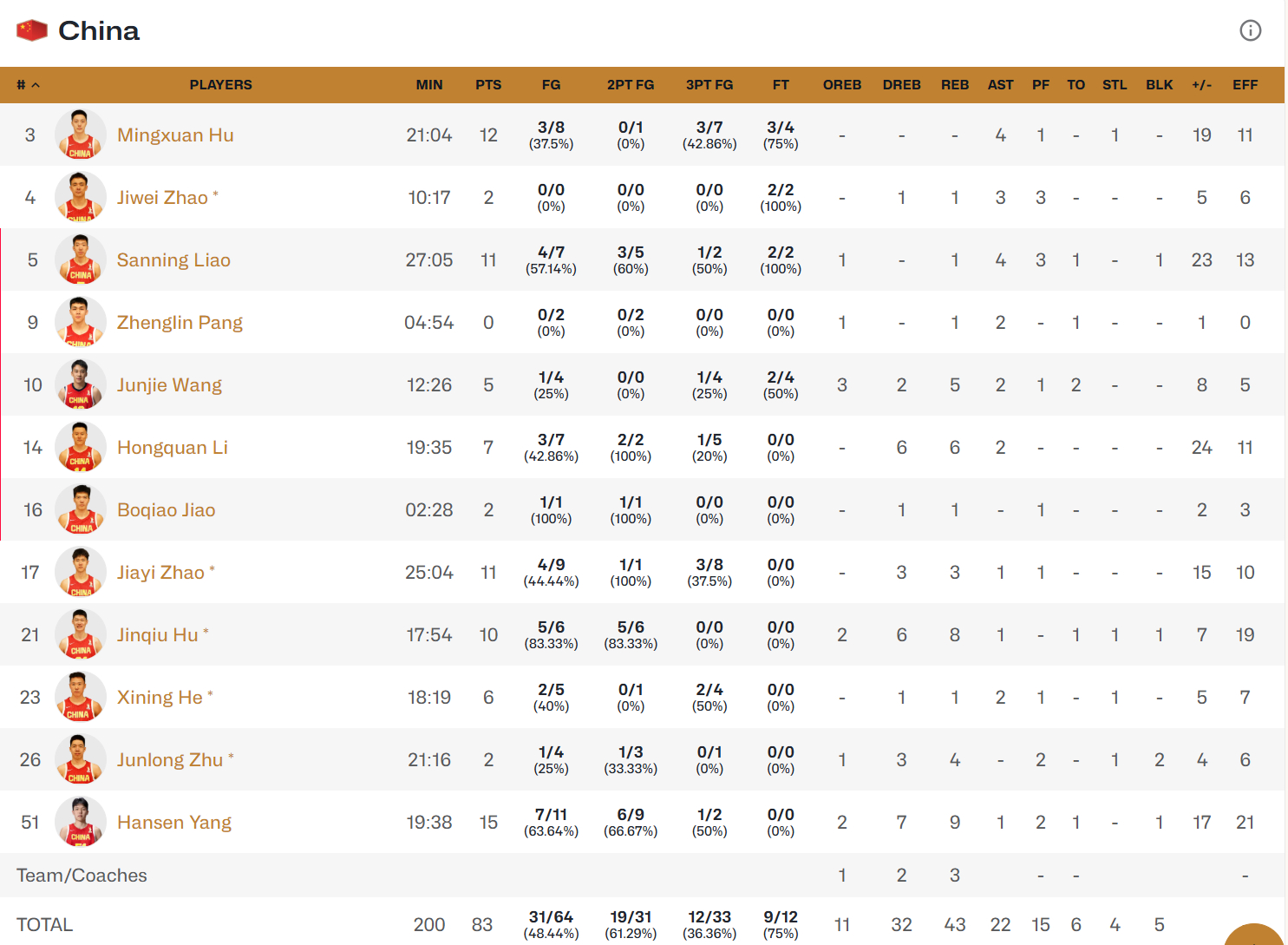1288x945 pixels.
Task: Click Junjie Wang's headshot thumbnail
Action: click(80, 384)
